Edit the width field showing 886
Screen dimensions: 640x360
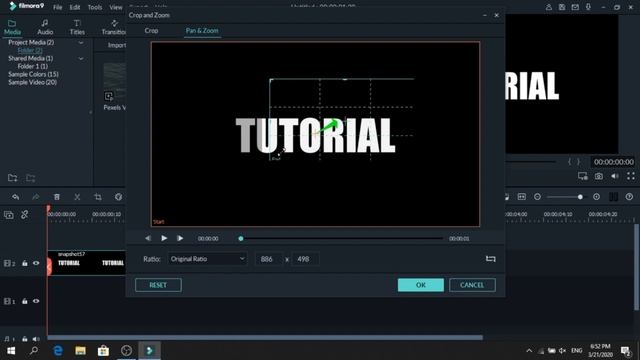coord(269,259)
